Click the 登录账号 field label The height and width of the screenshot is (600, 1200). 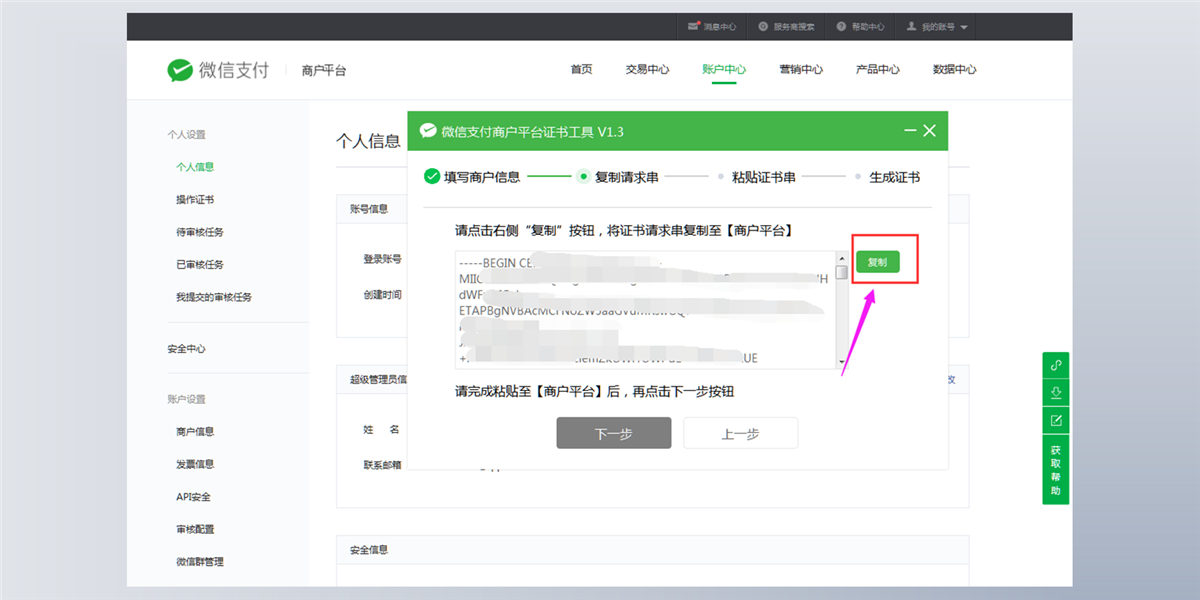coord(382,259)
